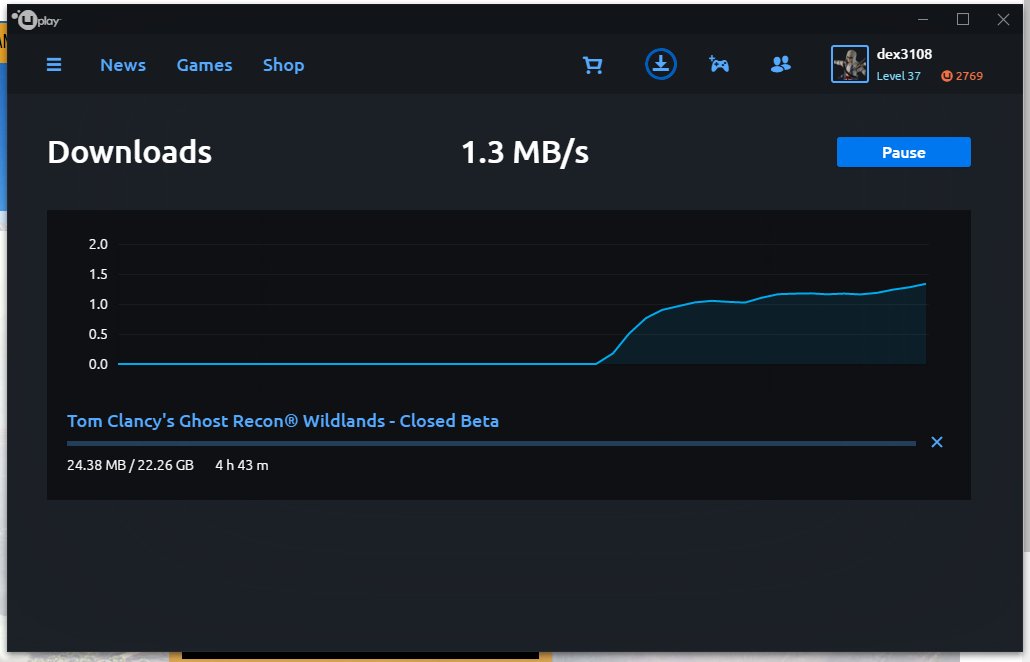
Task: Click the Downloads heading
Action: (x=129, y=152)
